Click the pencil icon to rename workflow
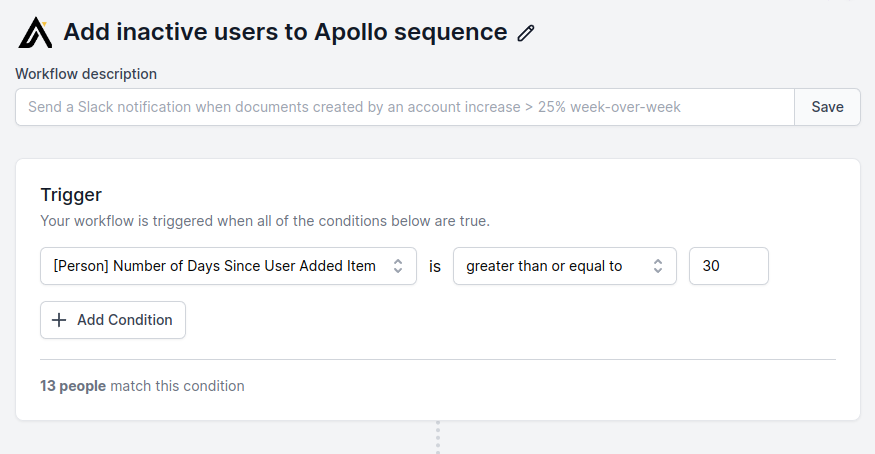This screenshot has width=875, height=454. (526, 33)
